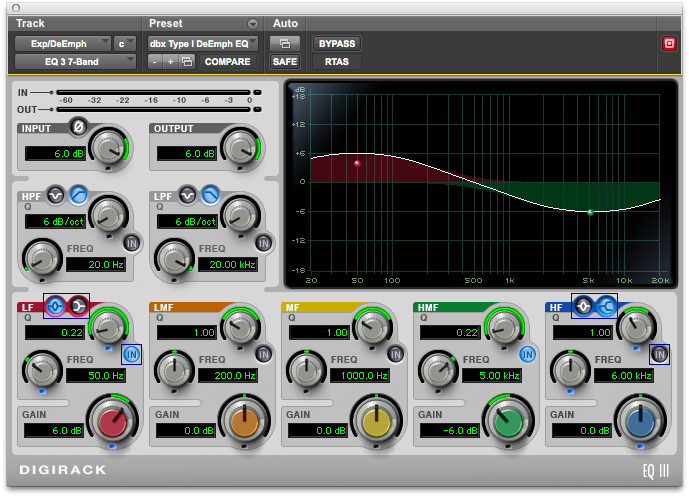Click the blue HF GAIN knob
Image resolution: width=689 pixels, height=497 pixels.
click(640, 421)
